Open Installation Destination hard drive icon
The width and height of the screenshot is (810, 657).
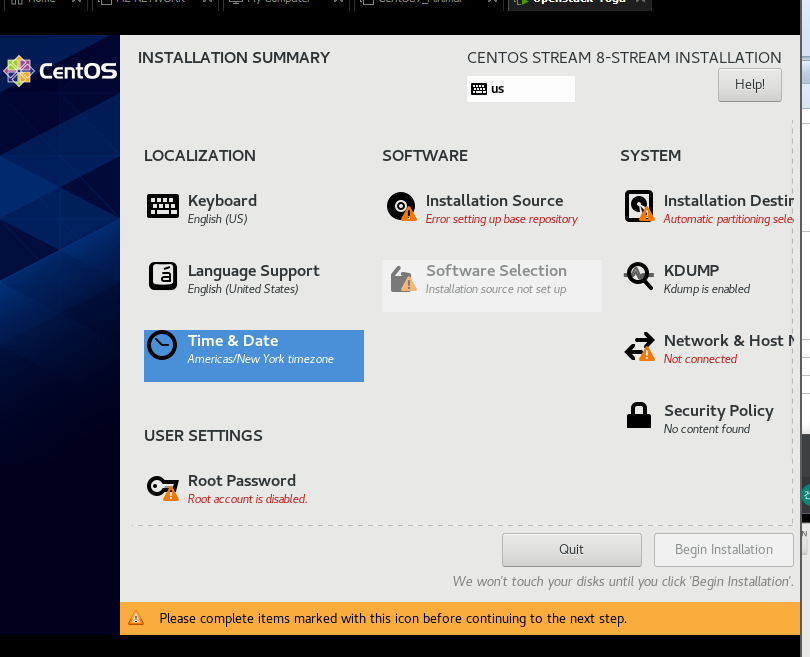point(640,206)
